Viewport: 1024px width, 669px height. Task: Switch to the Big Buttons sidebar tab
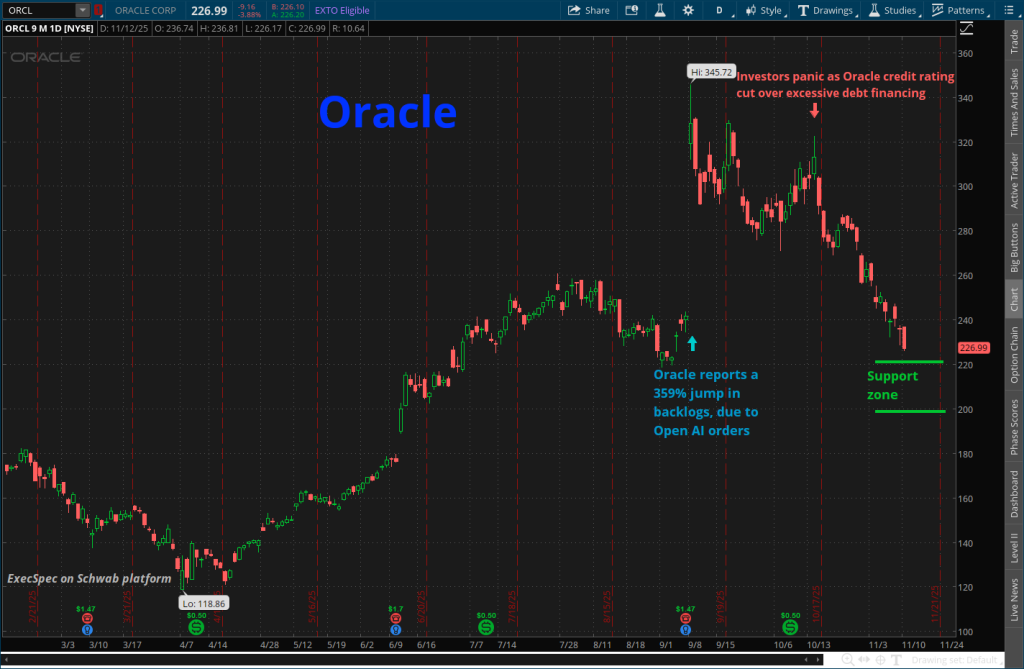pos(1014,248)
